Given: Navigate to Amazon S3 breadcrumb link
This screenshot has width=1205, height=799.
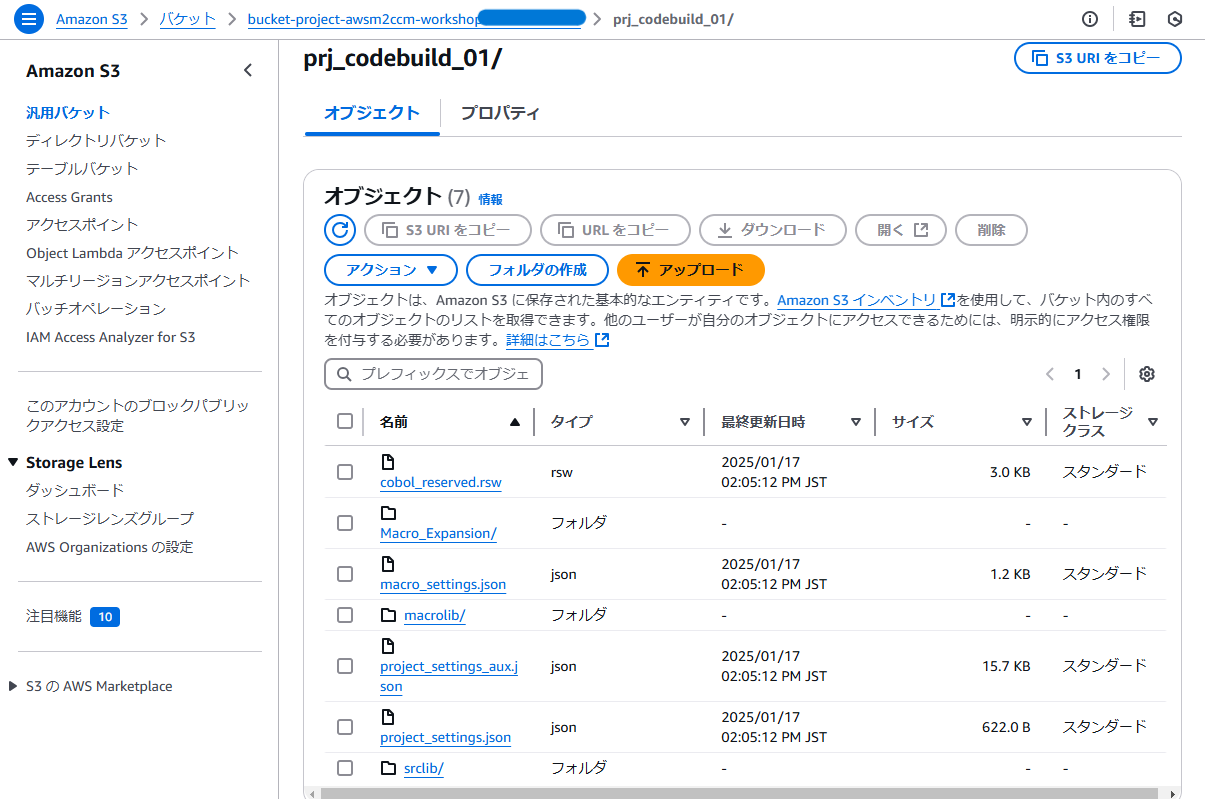Looking at the screenshot, I should 92,19.
